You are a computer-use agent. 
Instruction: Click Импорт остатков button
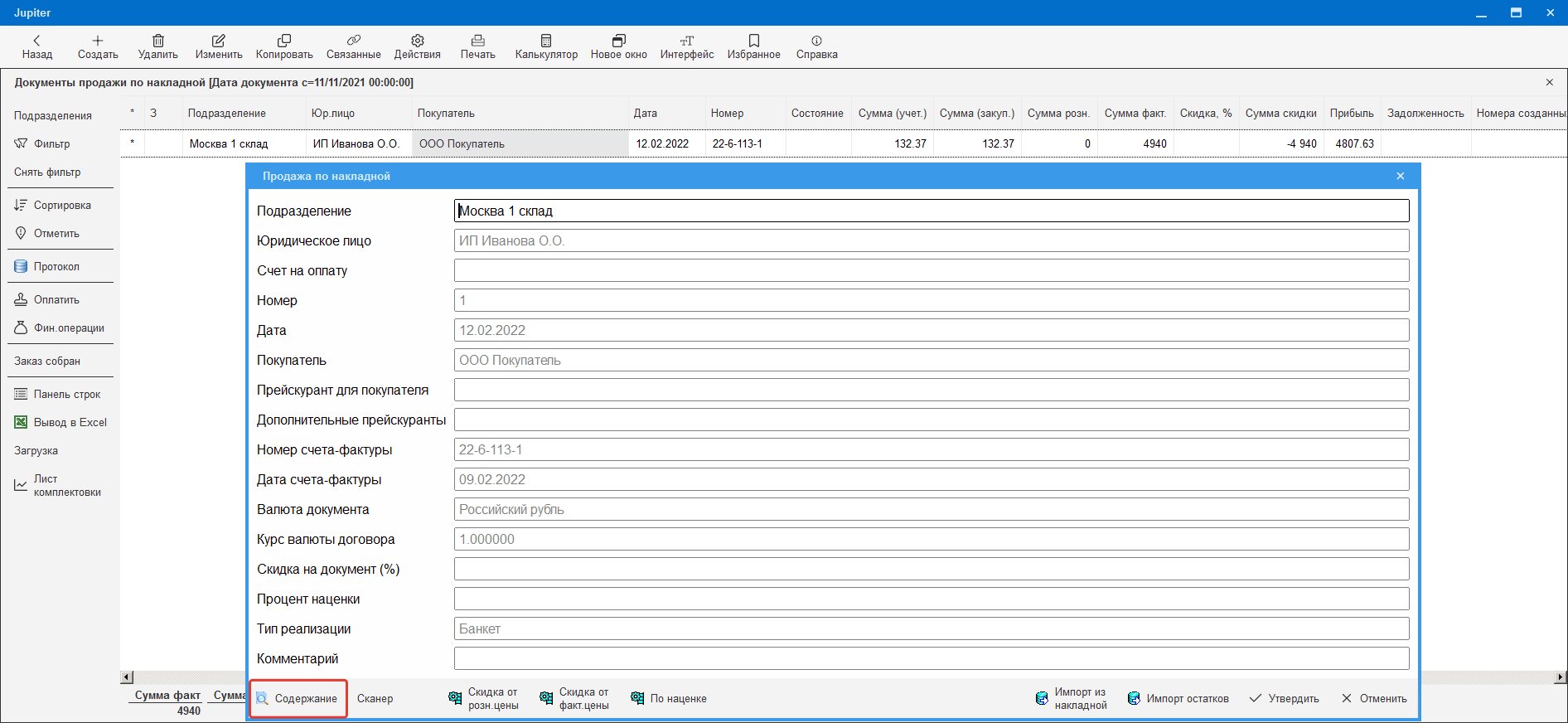[x=1178, y=698]
